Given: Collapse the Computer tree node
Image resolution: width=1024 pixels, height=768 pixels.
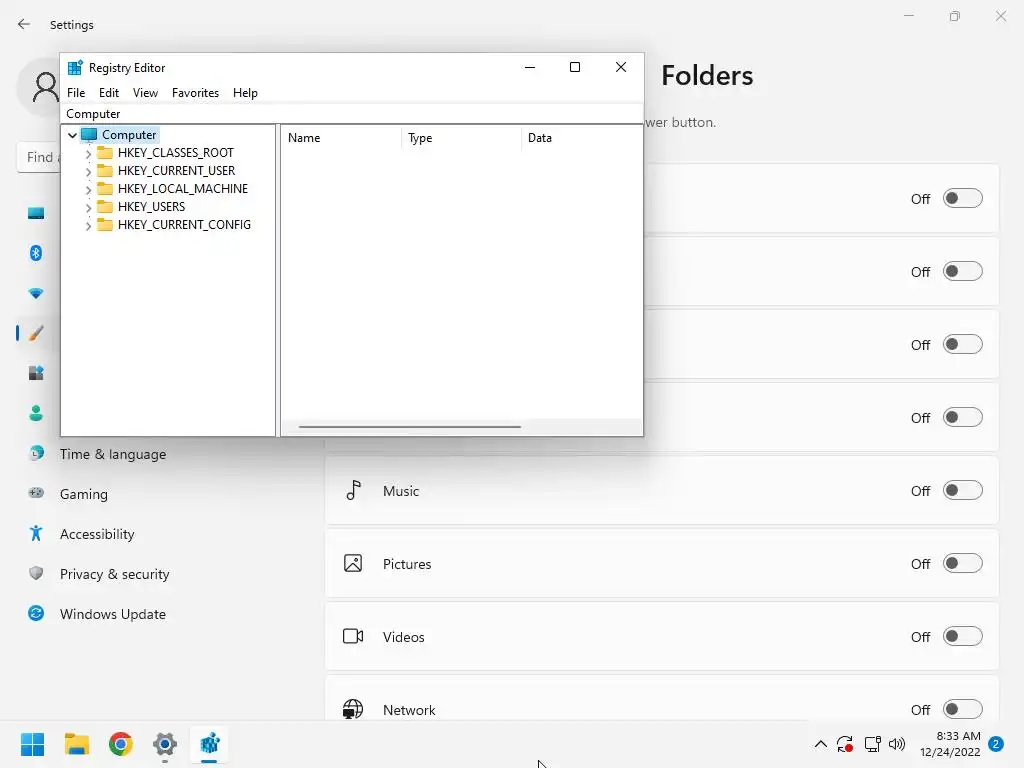Looking at the screenshot, I should [x=72, y=135].
